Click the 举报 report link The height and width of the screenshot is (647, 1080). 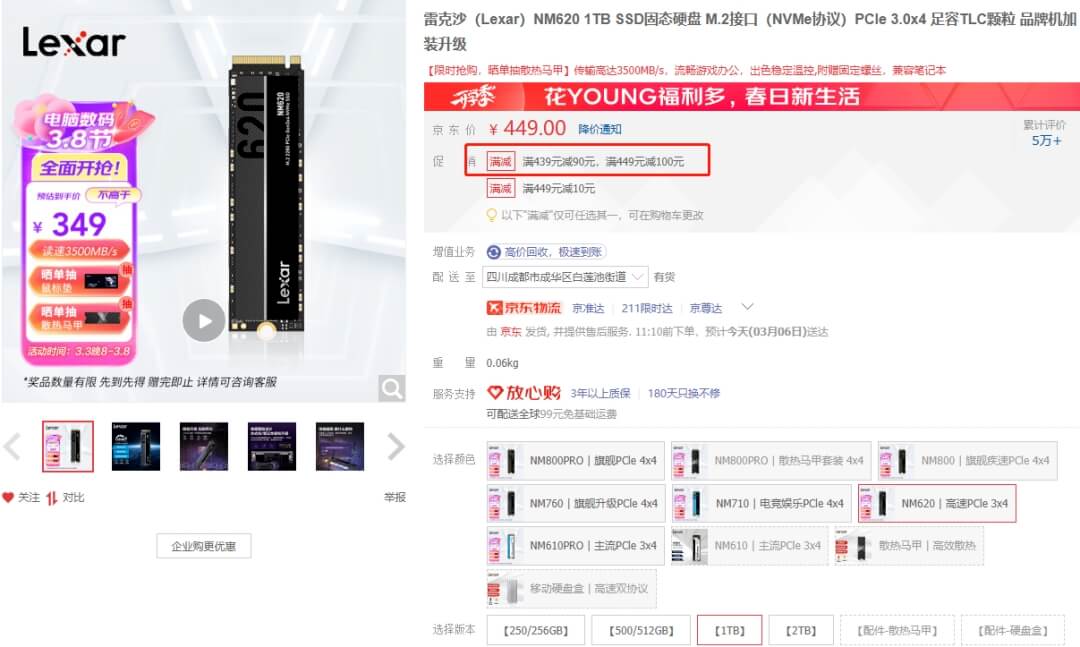pyautogui.click(x=395, y=497)
